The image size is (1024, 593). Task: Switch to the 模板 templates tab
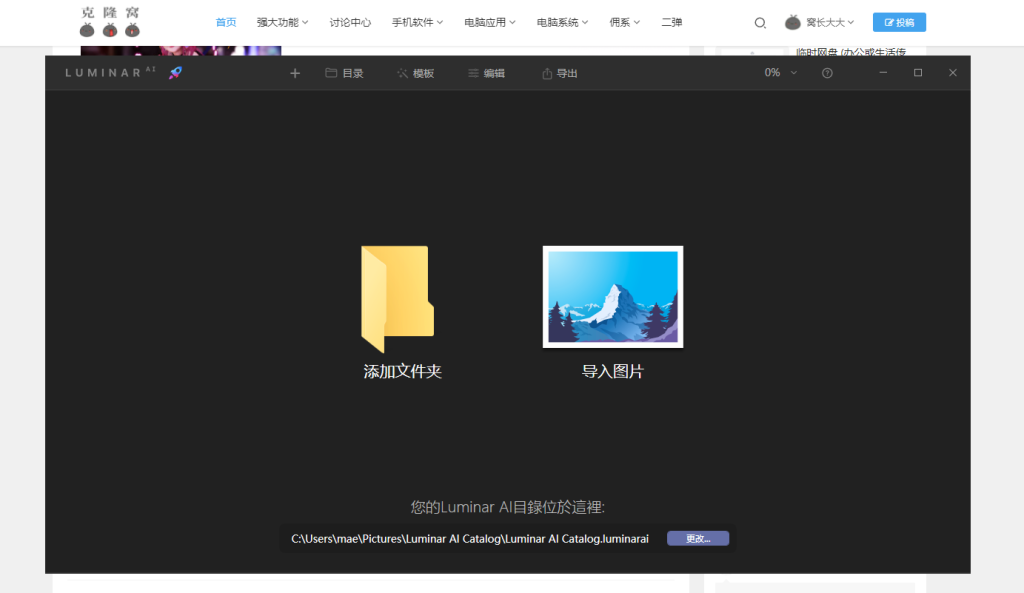point(415,73)
